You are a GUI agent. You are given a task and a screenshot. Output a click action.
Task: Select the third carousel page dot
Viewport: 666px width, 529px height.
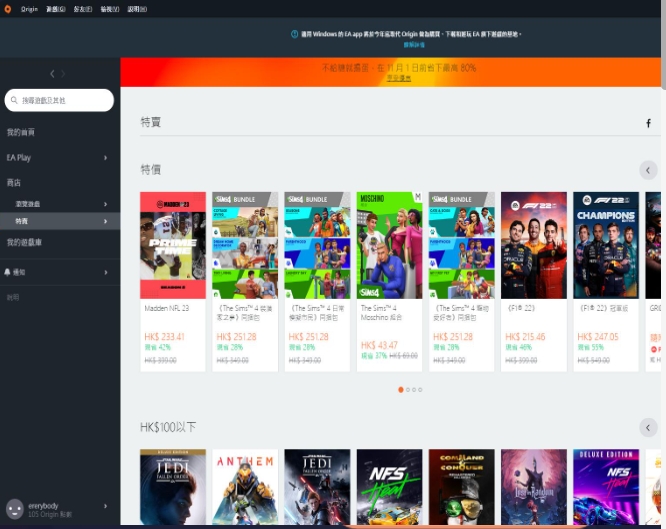414,390
